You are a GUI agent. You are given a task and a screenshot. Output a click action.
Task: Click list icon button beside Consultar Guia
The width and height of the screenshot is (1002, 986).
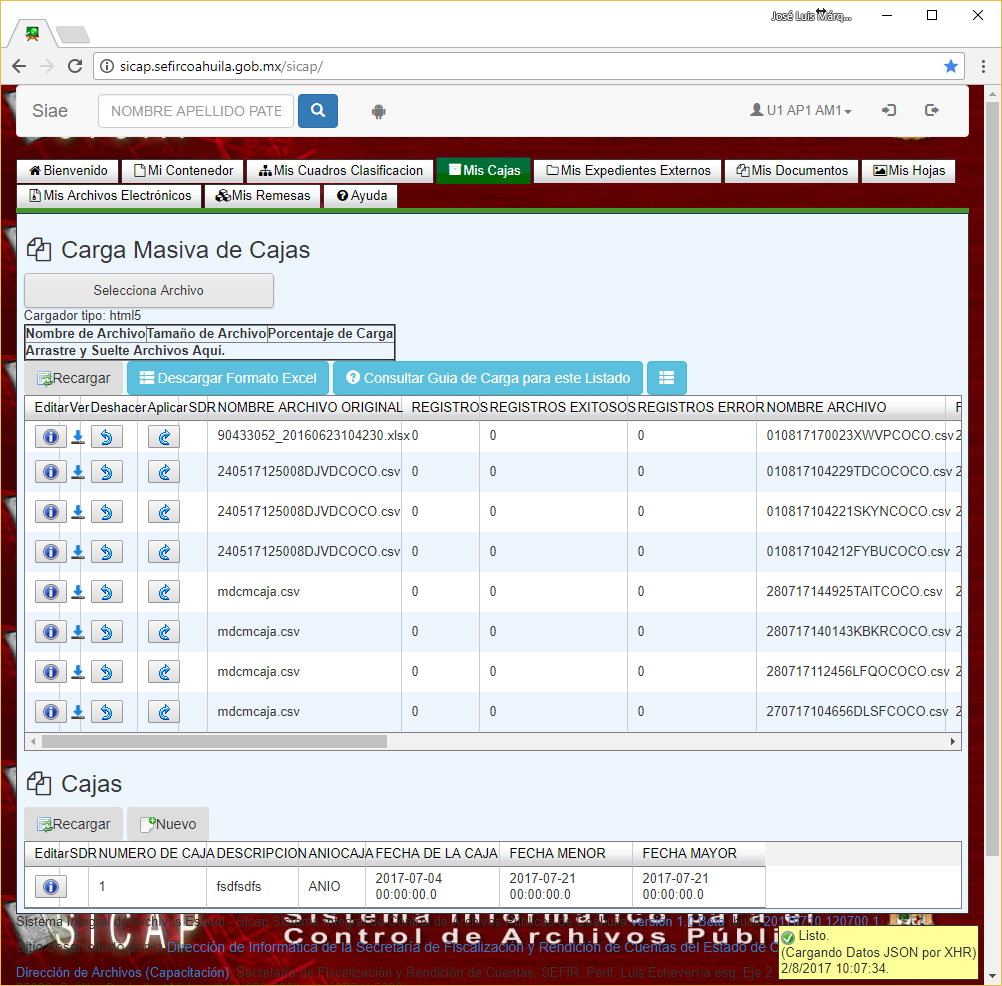click(666, 378)
